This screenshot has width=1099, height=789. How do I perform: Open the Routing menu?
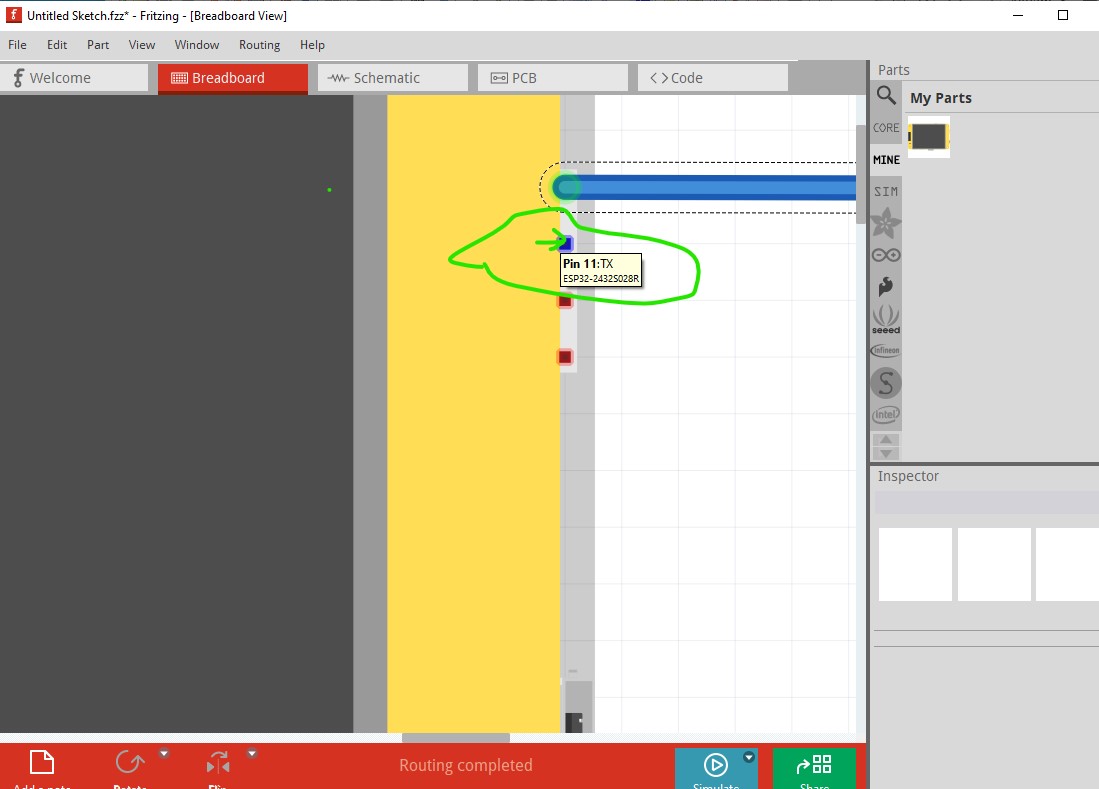[x=259, y=45]
